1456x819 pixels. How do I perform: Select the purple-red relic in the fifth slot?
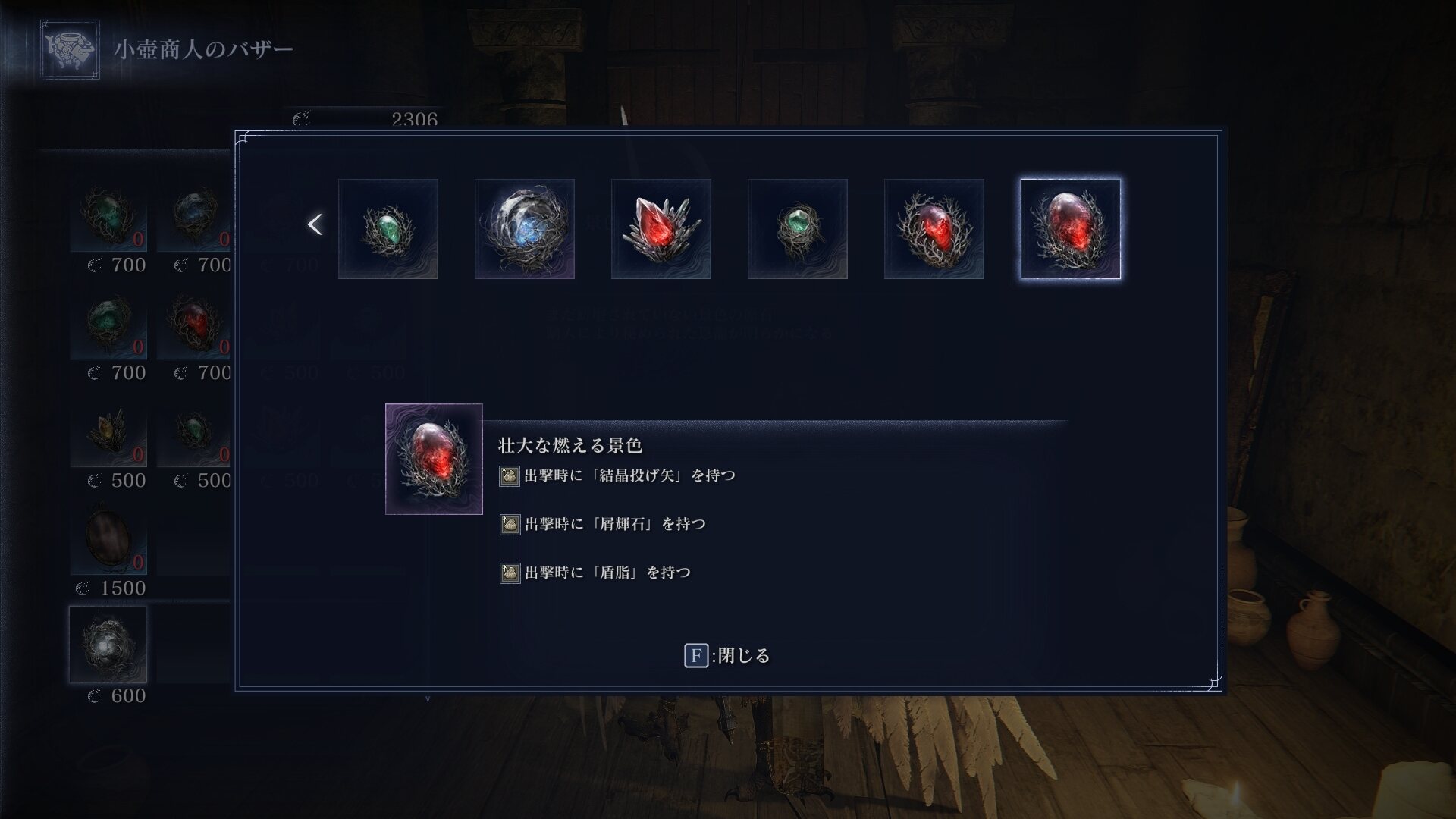coord(934,229)
